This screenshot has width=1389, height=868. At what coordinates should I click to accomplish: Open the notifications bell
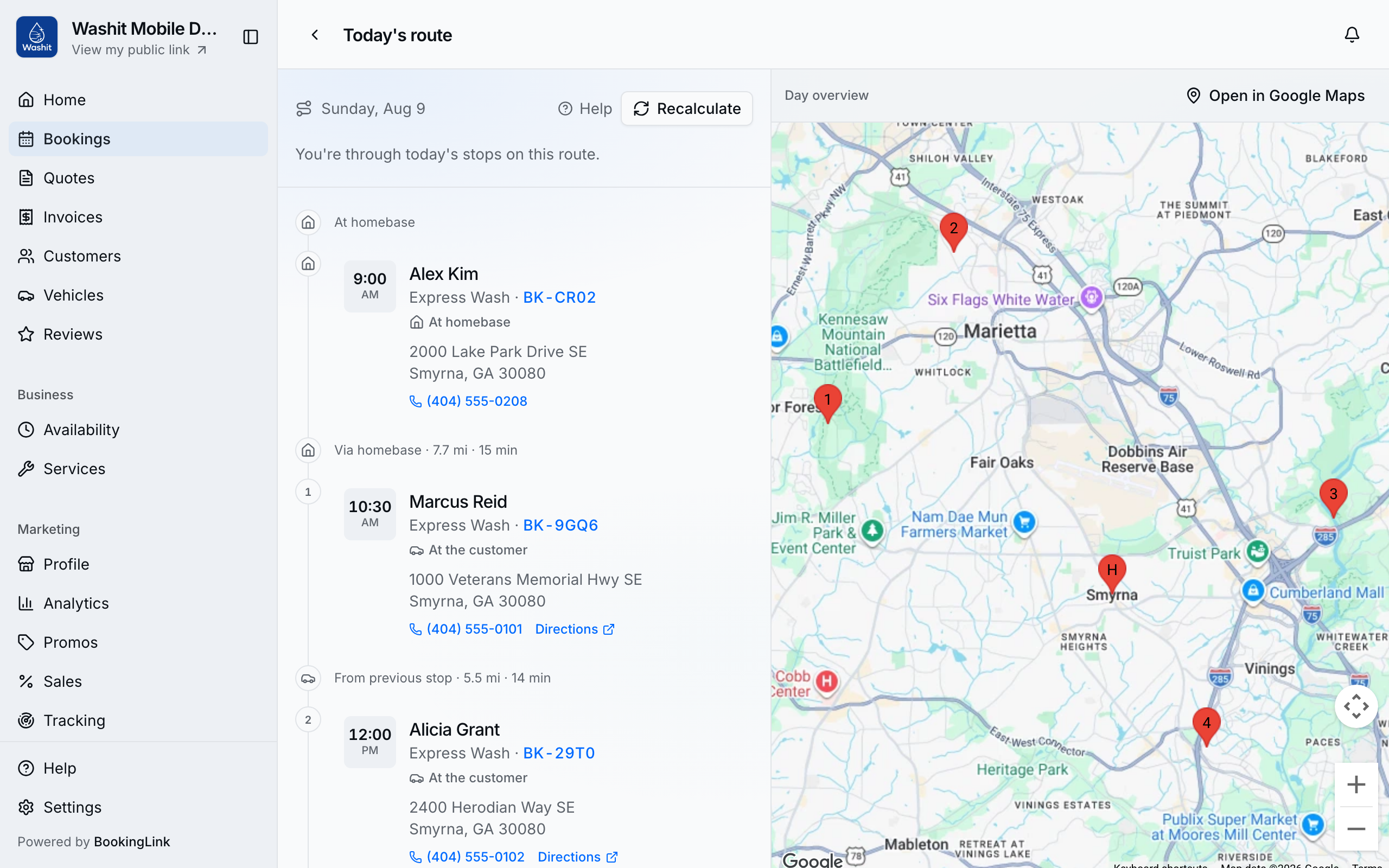1352,34
